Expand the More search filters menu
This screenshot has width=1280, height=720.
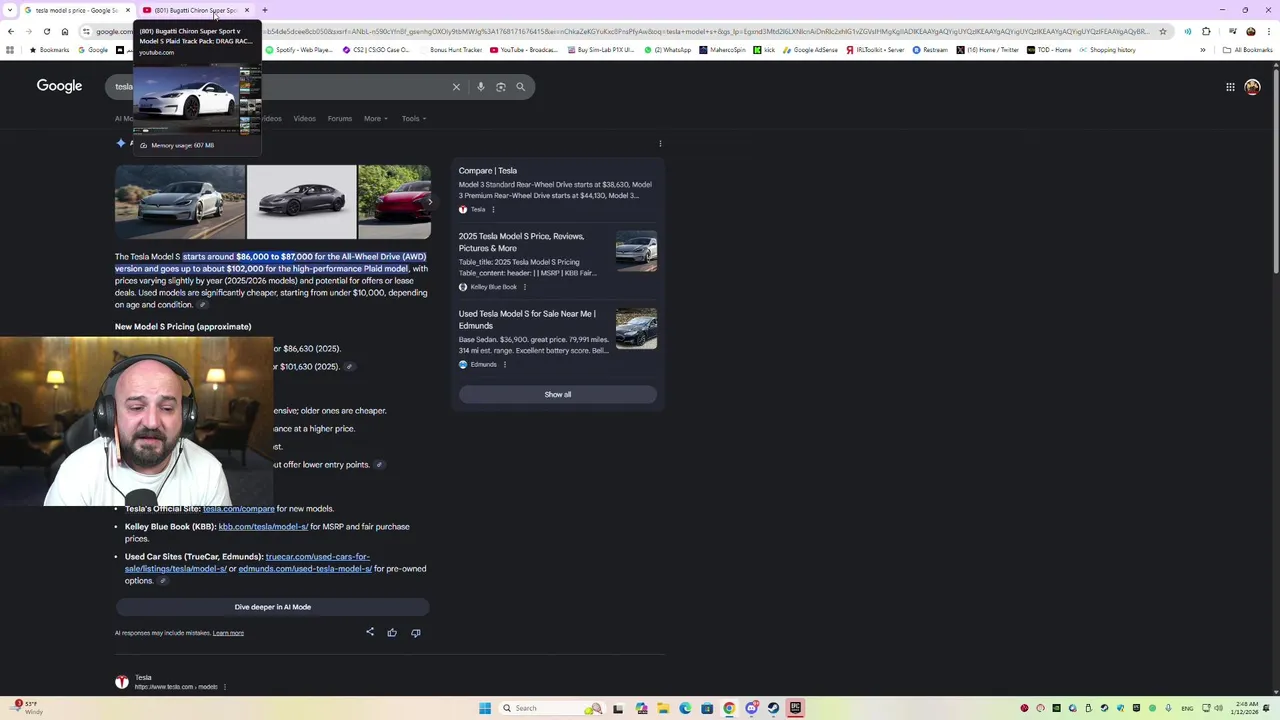point(376,118)
